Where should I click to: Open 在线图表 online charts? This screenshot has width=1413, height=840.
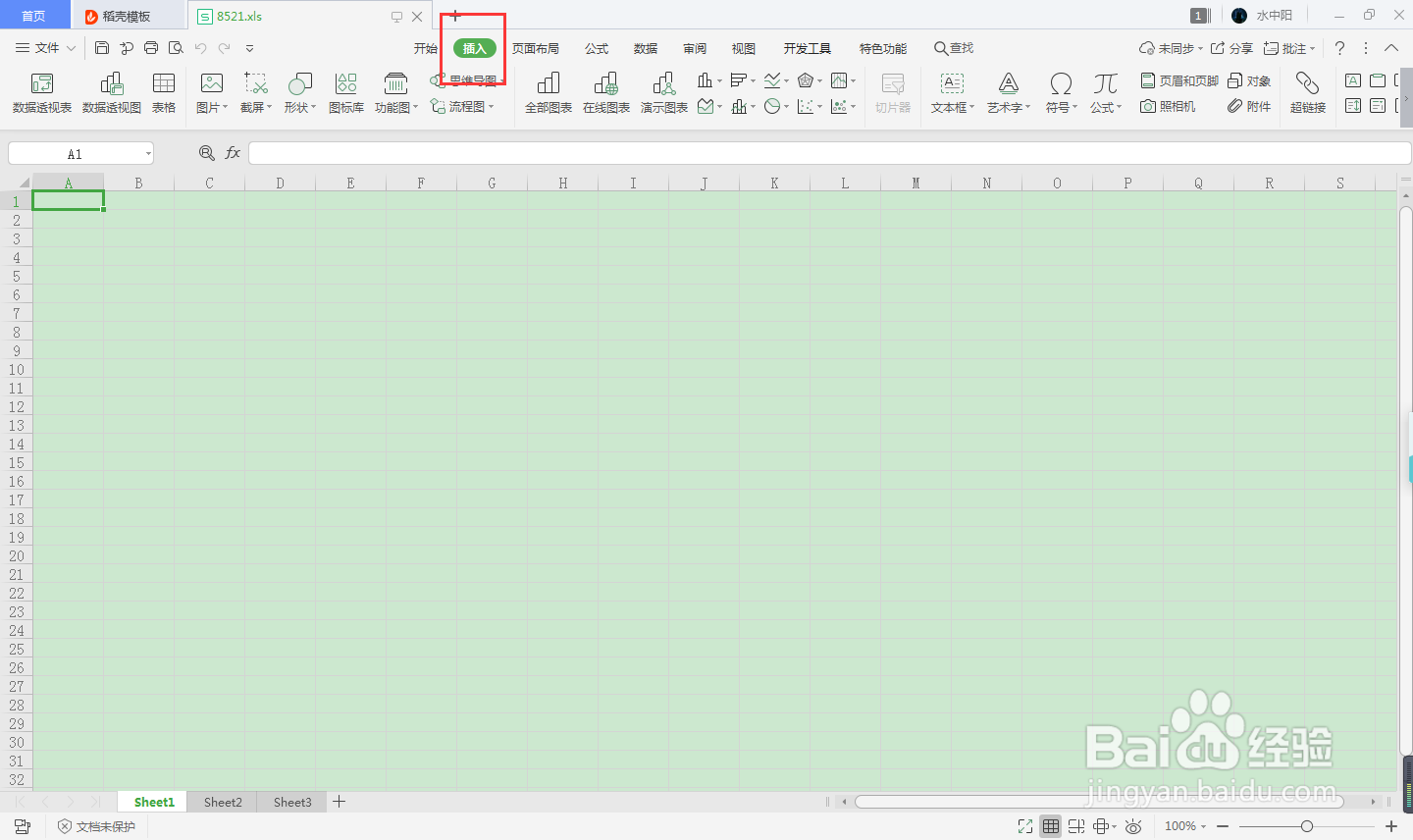[x=606, y=93]
